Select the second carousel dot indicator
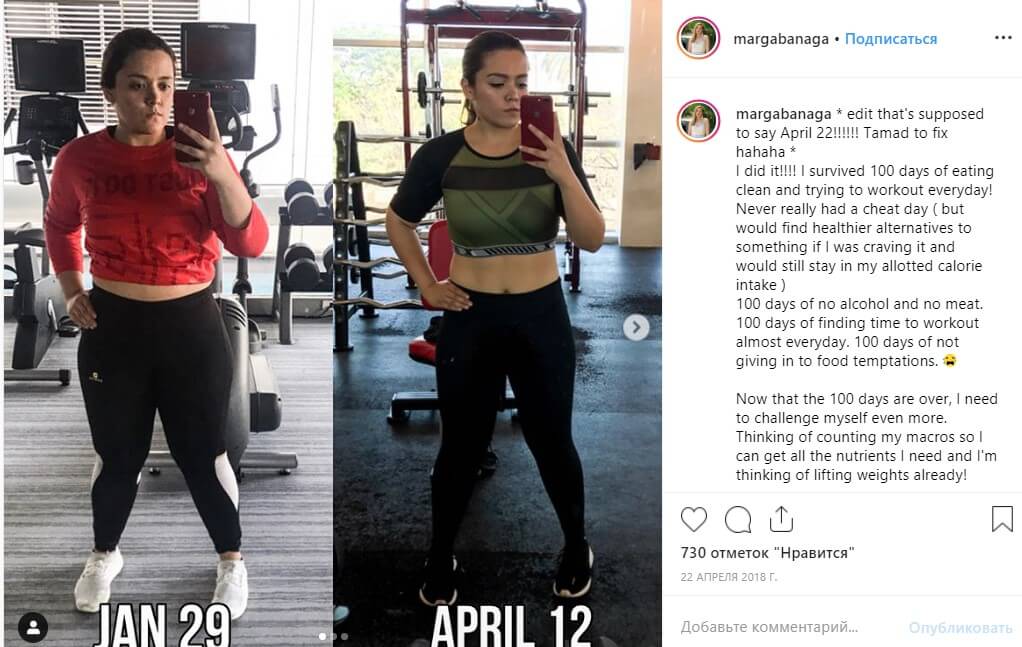Viewport: 1022px width, 647px height. [334, 636]
